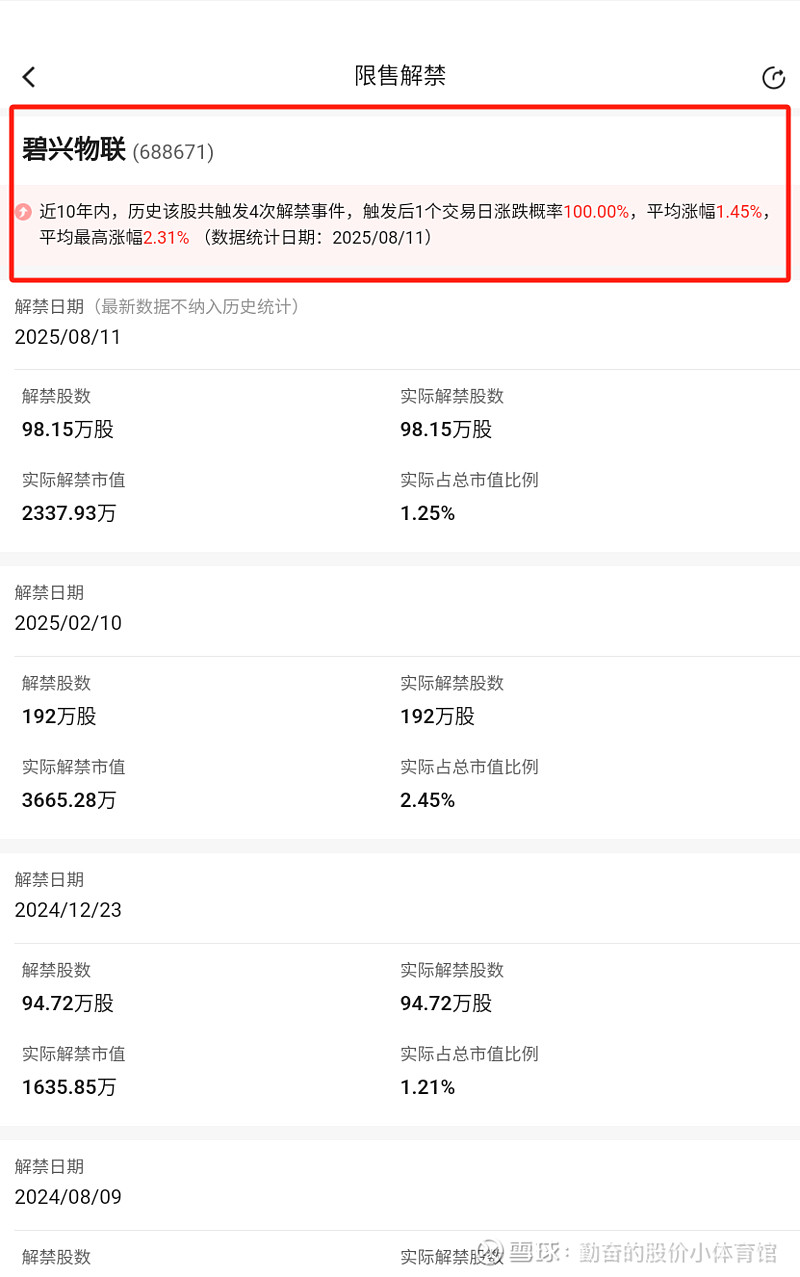Tap the 1635.85万 unlock market value
This screenshot has height=1277, width=800.
point(69,1088)
